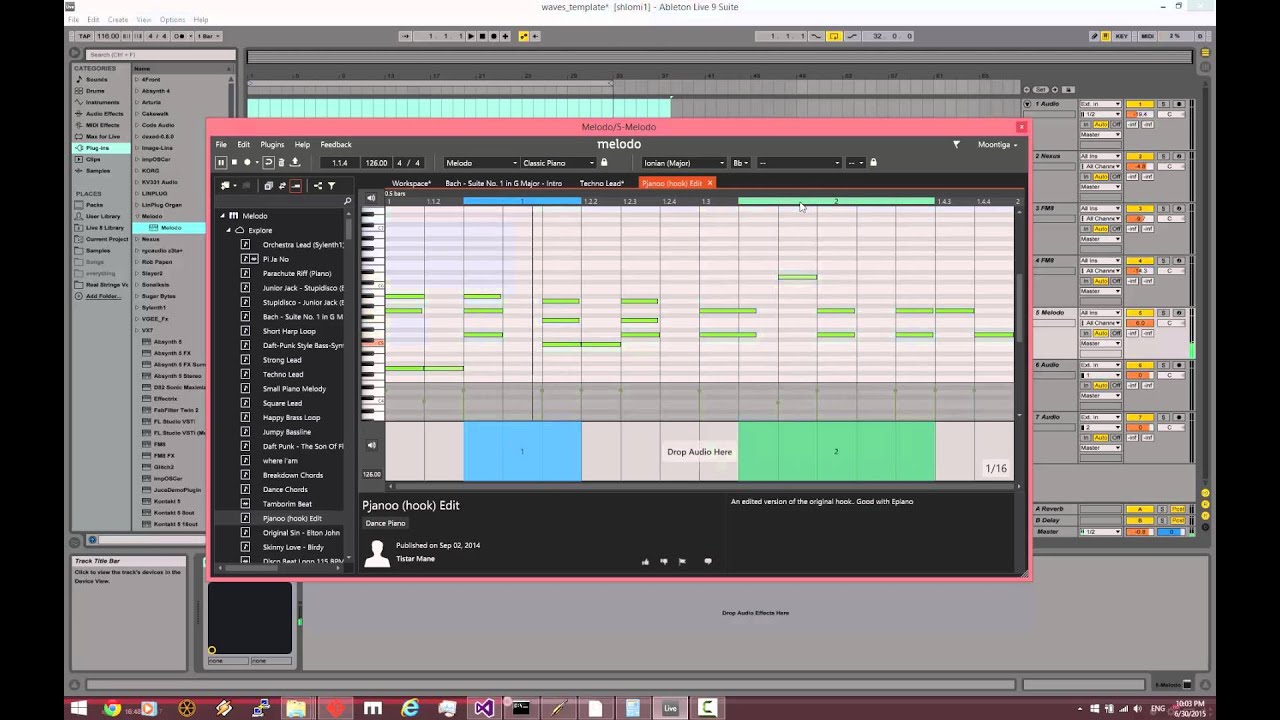Arm track 4 FM8 for recording

click(1178, 260)
